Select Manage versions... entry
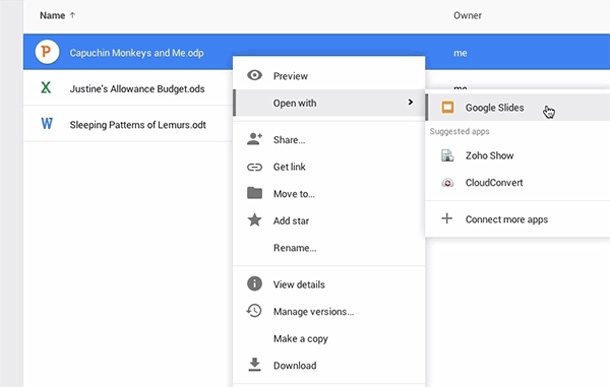Image resolution: width=610 pixels, height=387 pixels. tap(329, 312)
